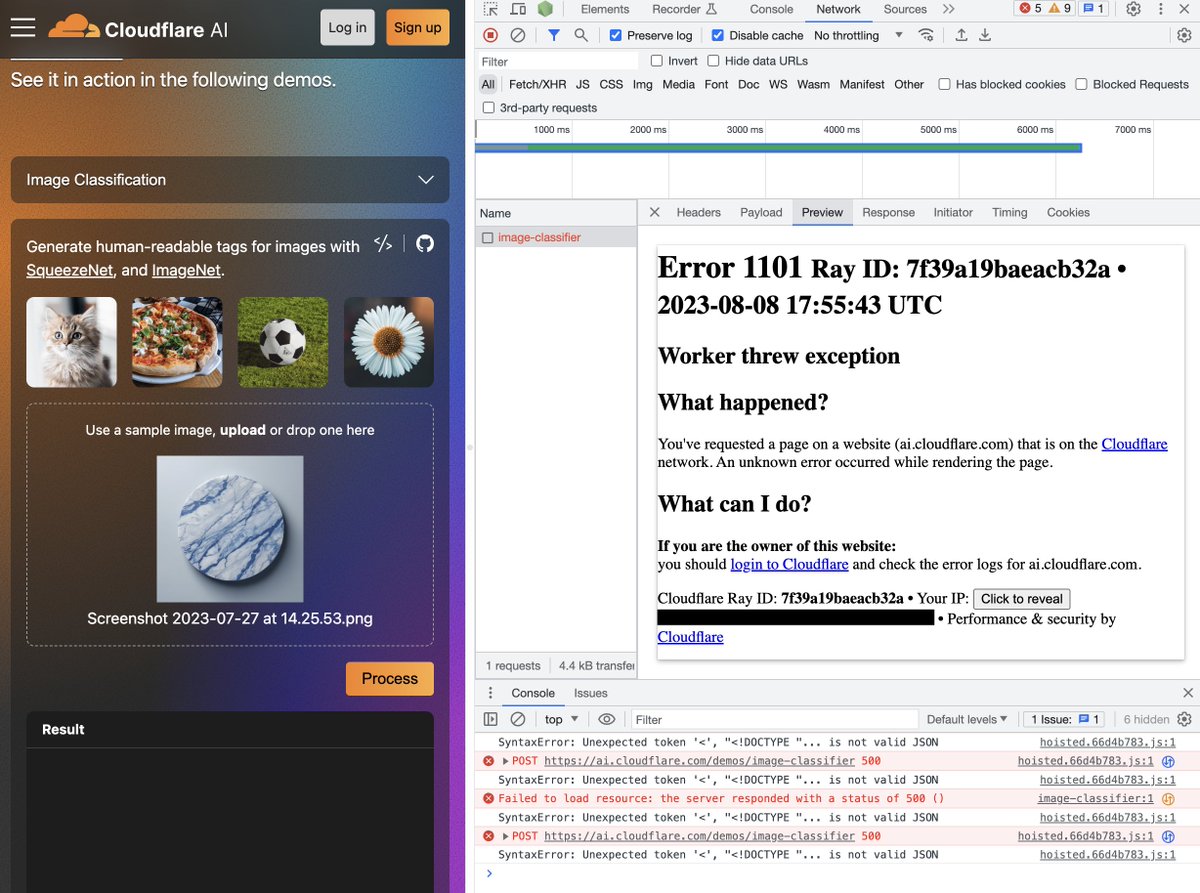Switch to the Sources tab
1200x893 pixels.
[x=905, y=9]
